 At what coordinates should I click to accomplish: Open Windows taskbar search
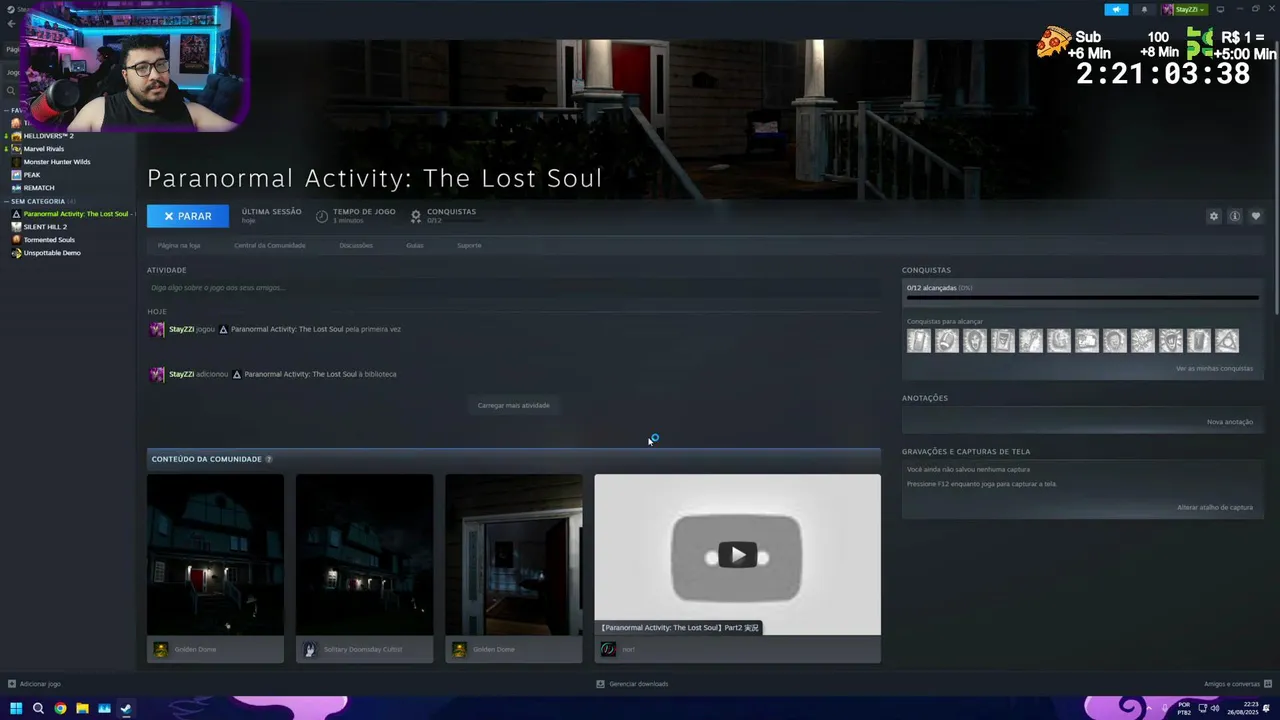(38, 708)
